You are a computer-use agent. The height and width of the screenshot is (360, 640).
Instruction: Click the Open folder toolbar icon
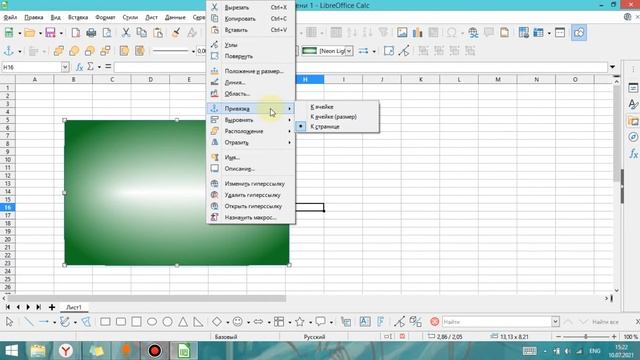tap(29, 33)
